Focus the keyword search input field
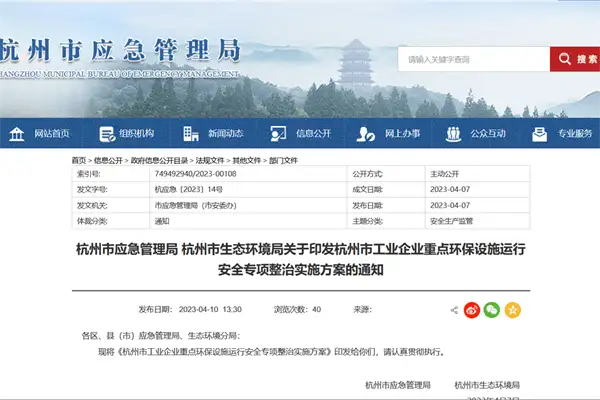The image size is (600, 400). tap(472, 60)
